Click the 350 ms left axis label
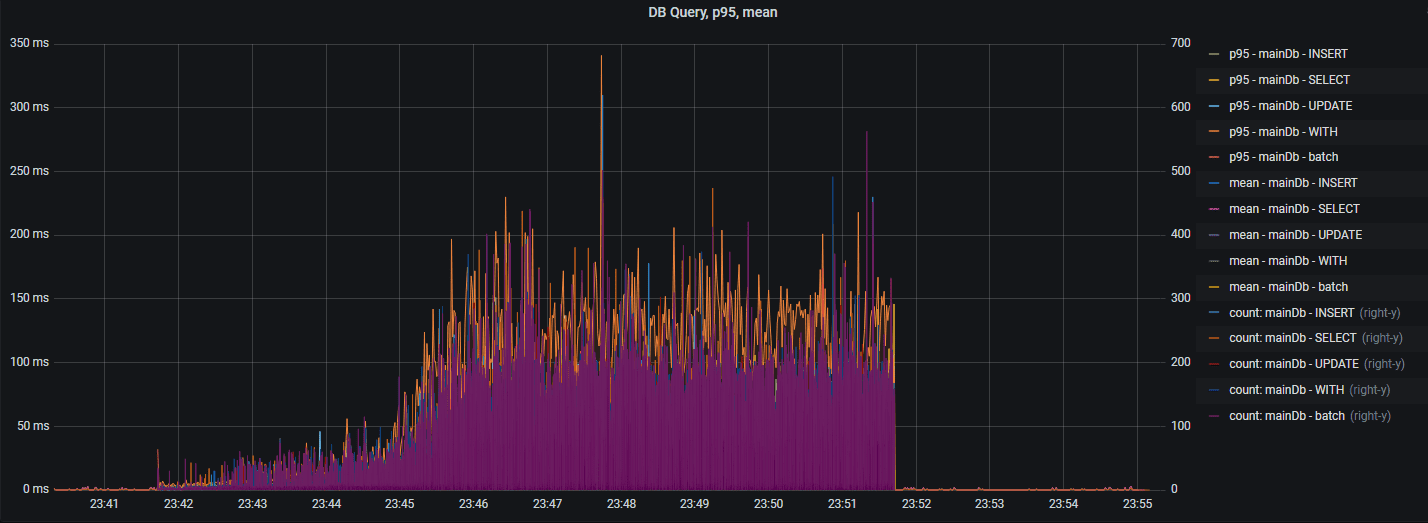Screen dimensions: 1428x523 coord(28,43)
